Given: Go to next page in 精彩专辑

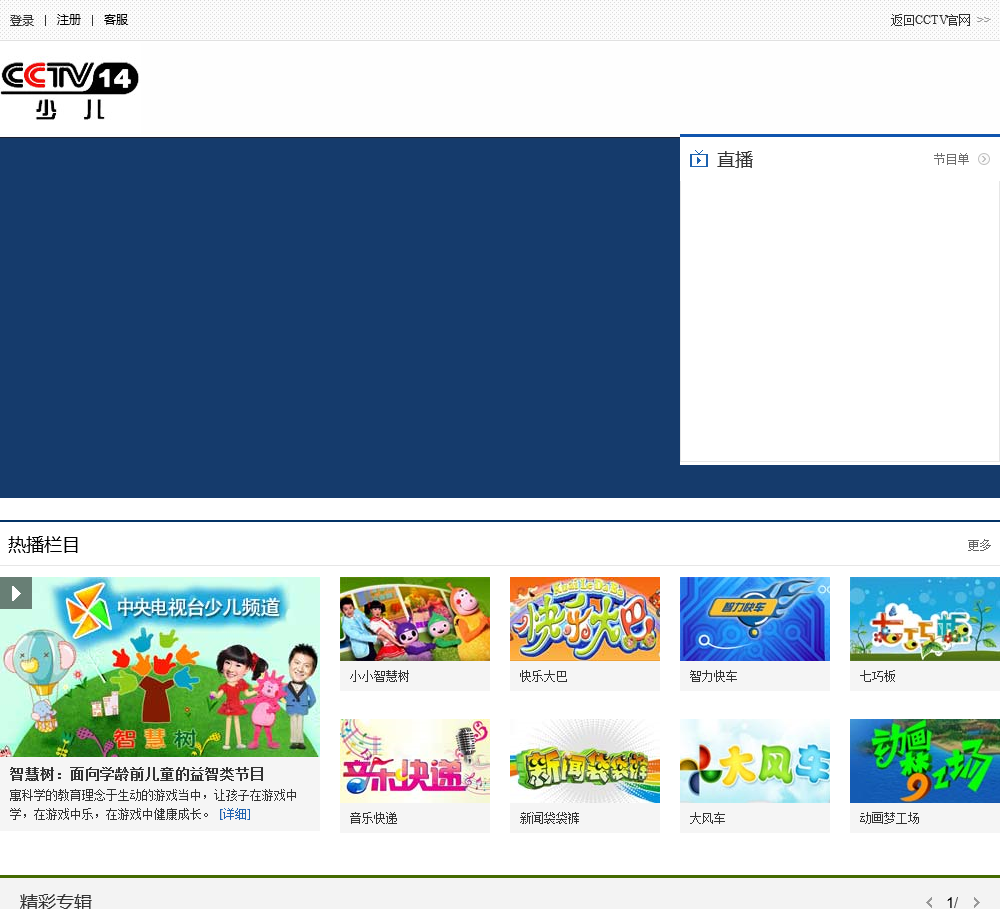Looking at the screenshot, I should (x=976, y=902).
